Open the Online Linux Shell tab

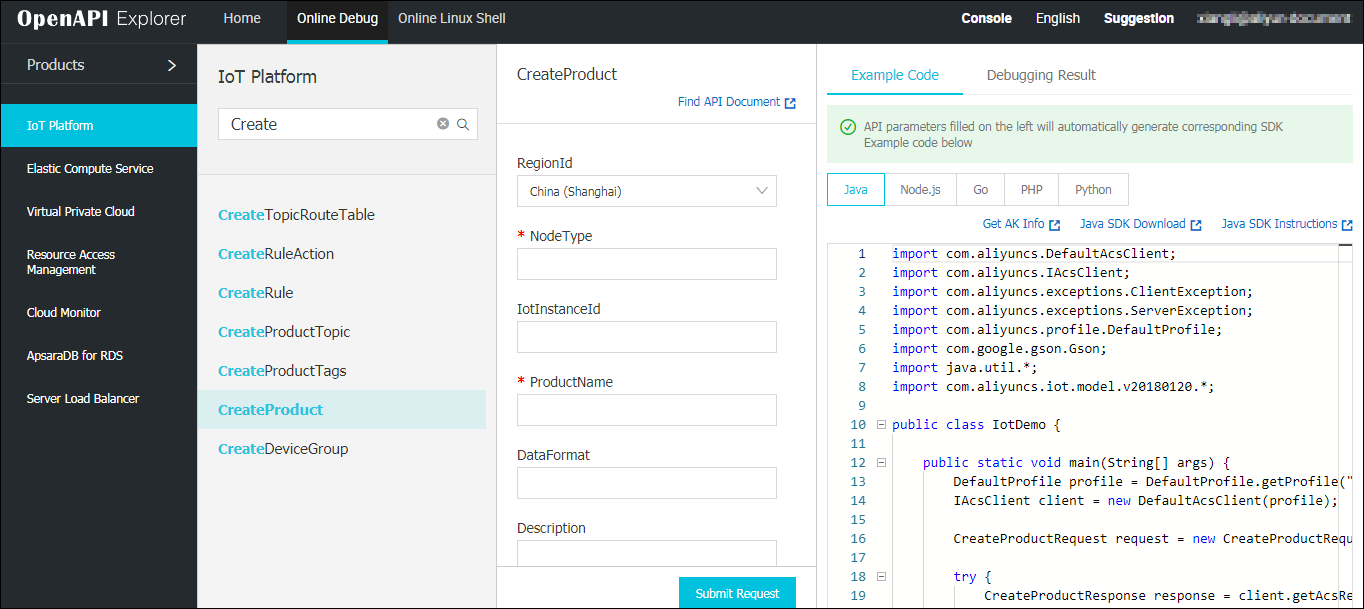451,18
